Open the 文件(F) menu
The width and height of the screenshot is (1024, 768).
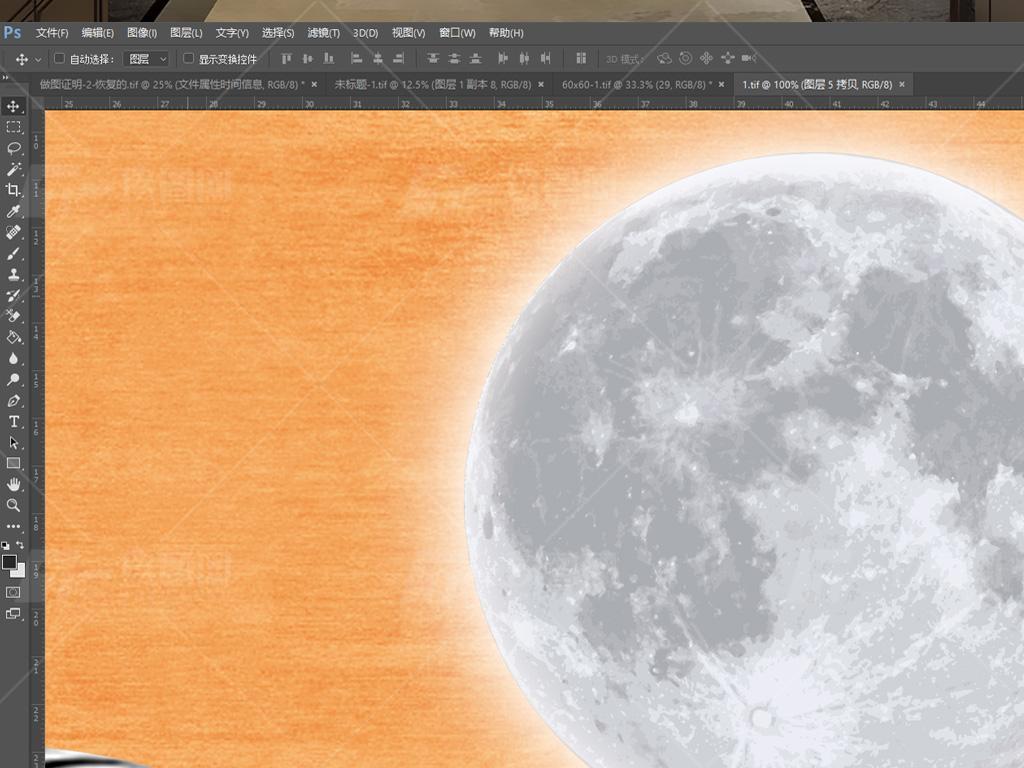[52, 33]
